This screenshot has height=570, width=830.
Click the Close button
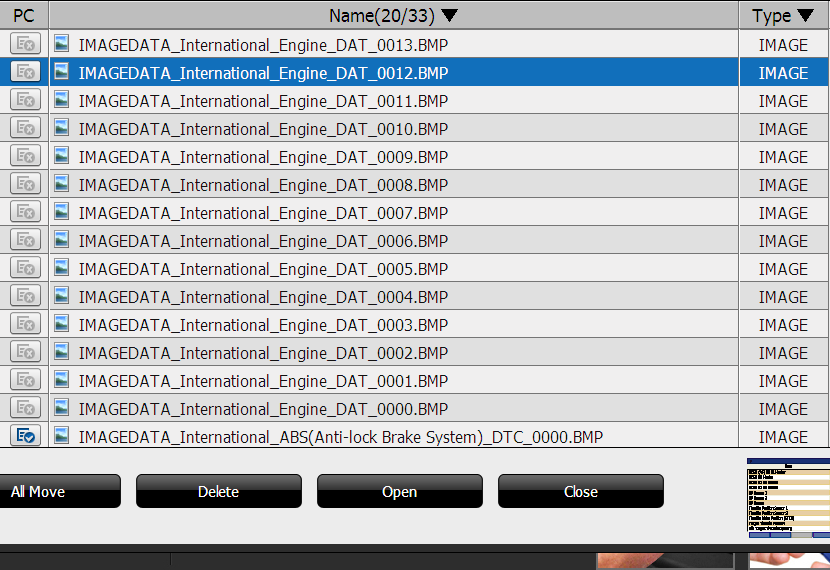click(581, 491)
